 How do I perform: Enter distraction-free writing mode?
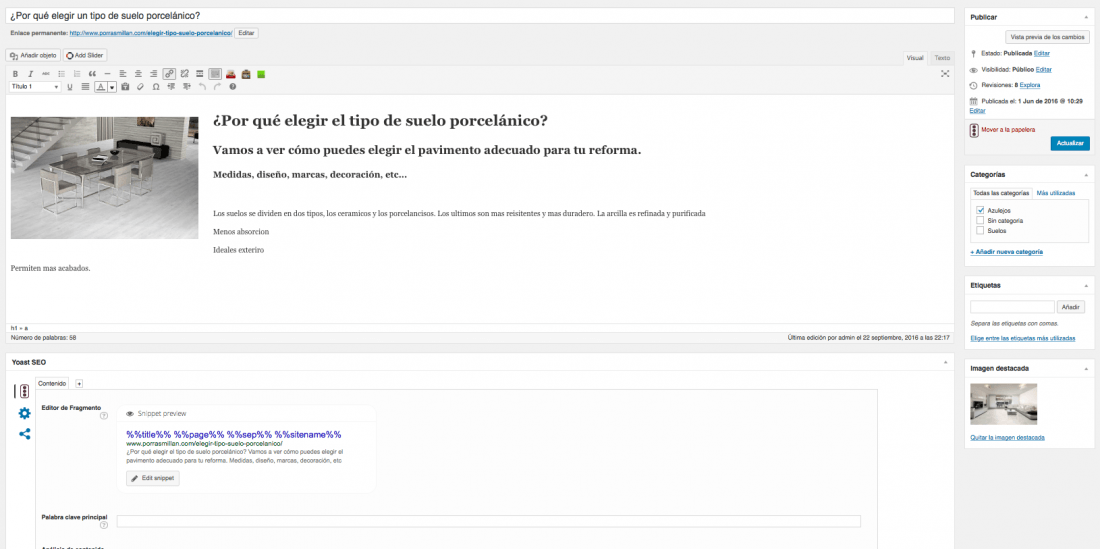[945, 74]
